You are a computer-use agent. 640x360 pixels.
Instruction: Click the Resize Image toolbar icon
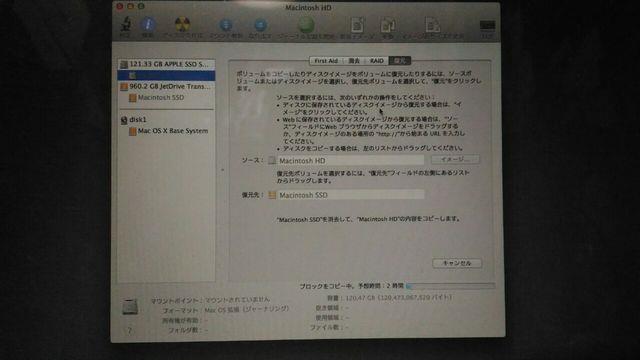click(x=433, y=25)
